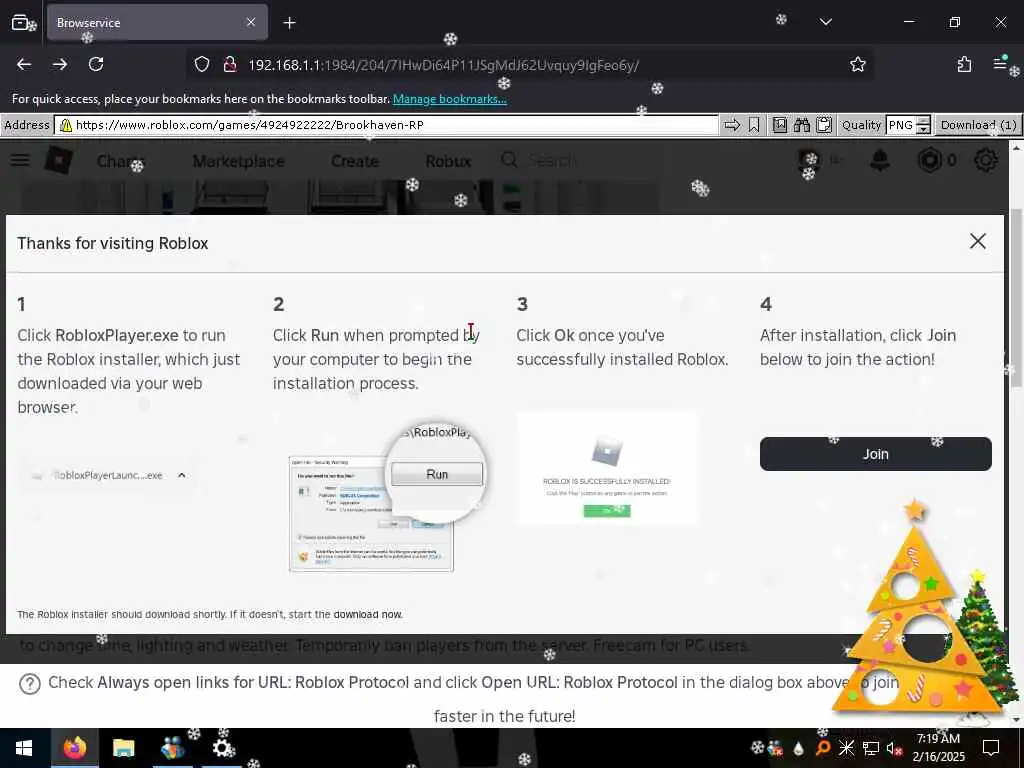
Task: Go forward with the browser forward arrow
Action: [59, 64]
